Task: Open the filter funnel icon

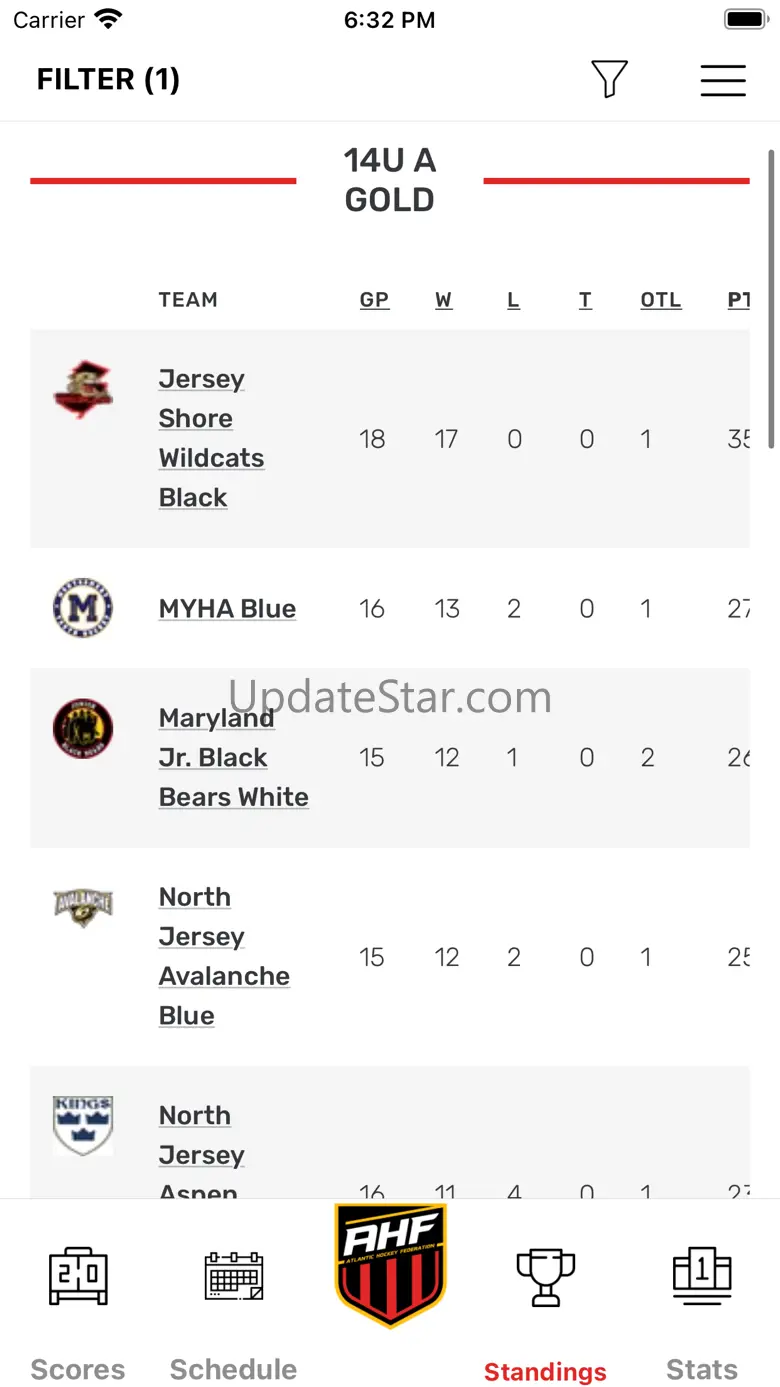Action: [608, 79]
